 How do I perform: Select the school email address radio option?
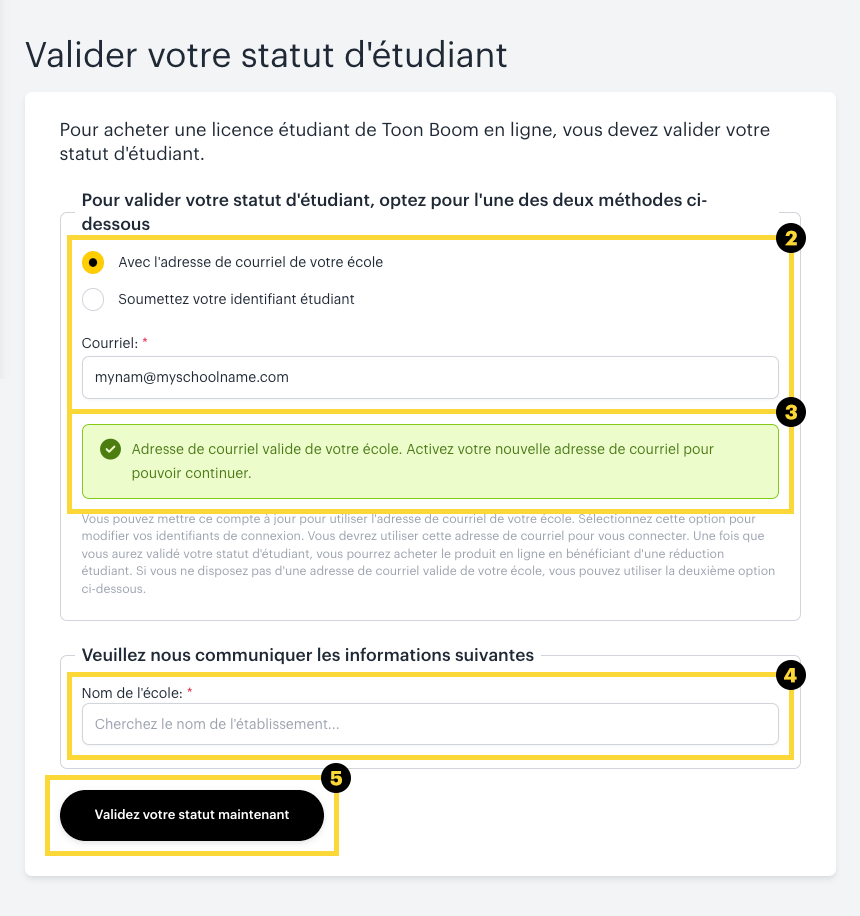point(93,262)
